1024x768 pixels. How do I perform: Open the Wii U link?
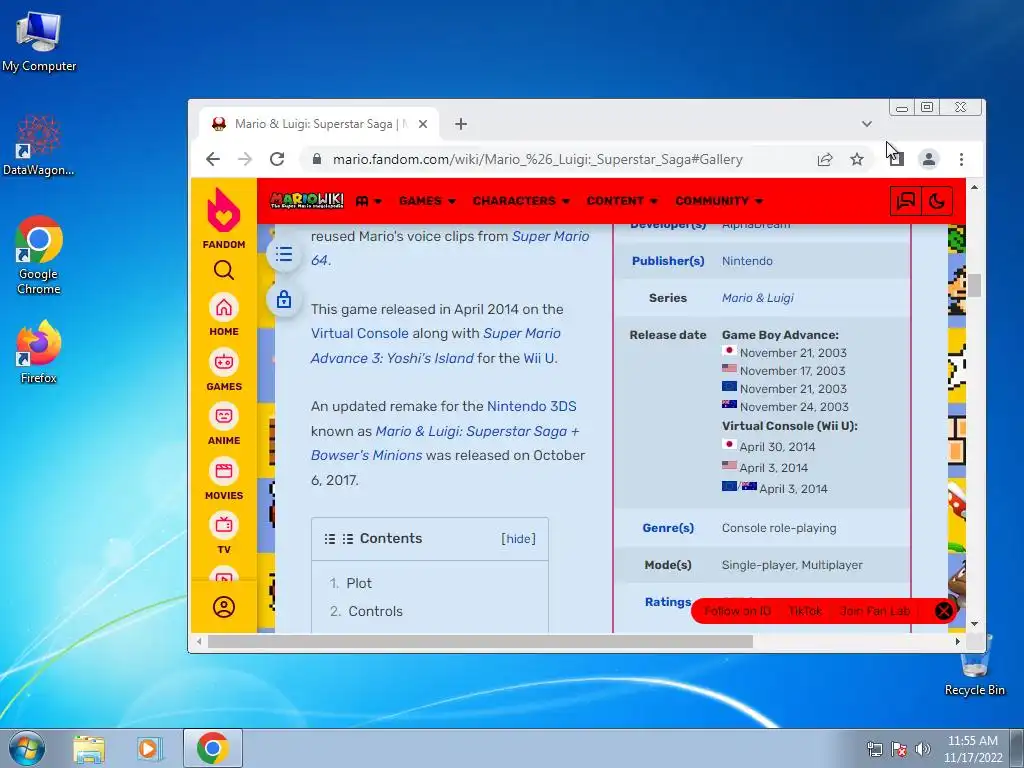click(x=539, y=358)
